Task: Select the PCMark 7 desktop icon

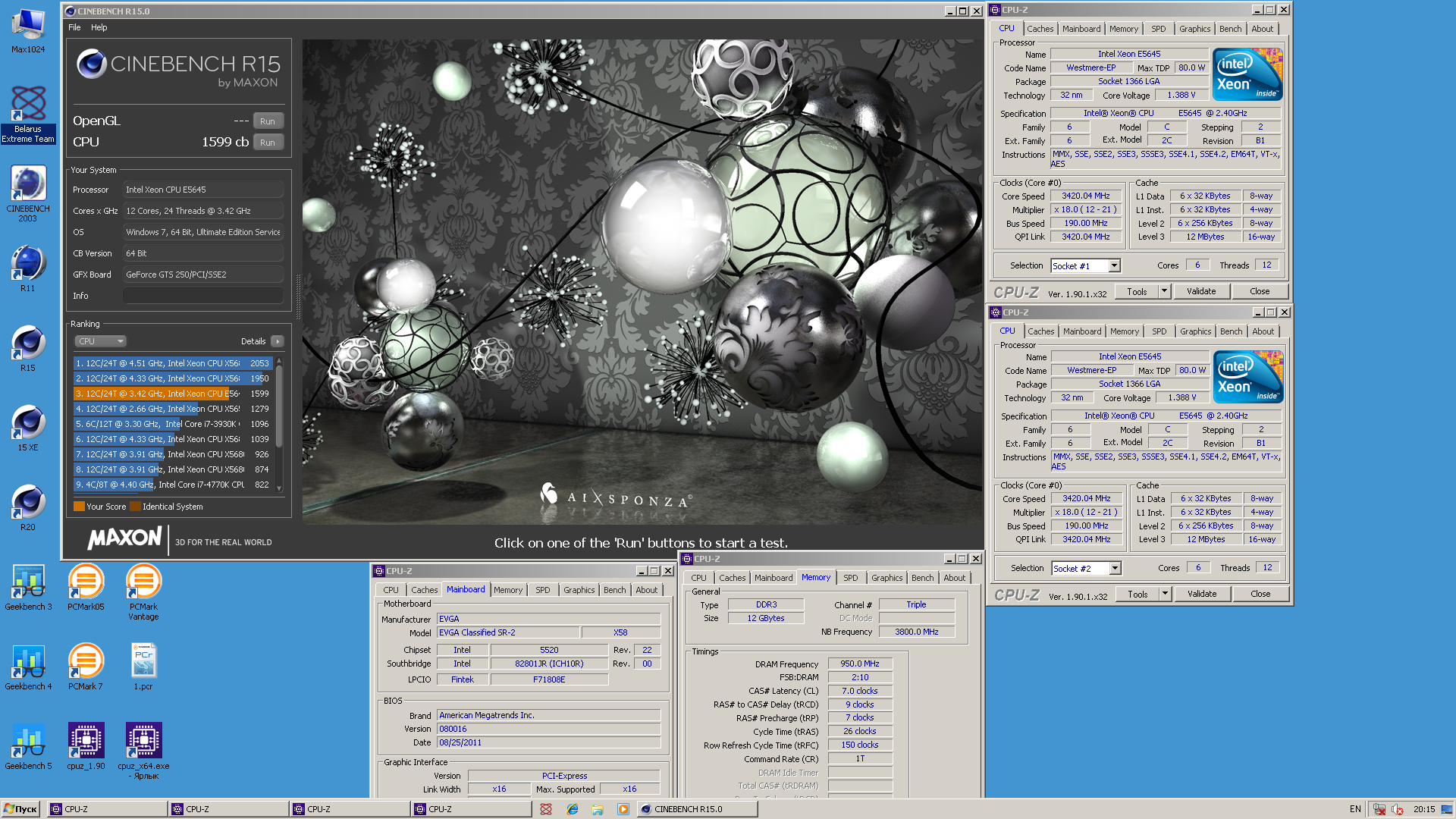Action: tap(86, 667)
